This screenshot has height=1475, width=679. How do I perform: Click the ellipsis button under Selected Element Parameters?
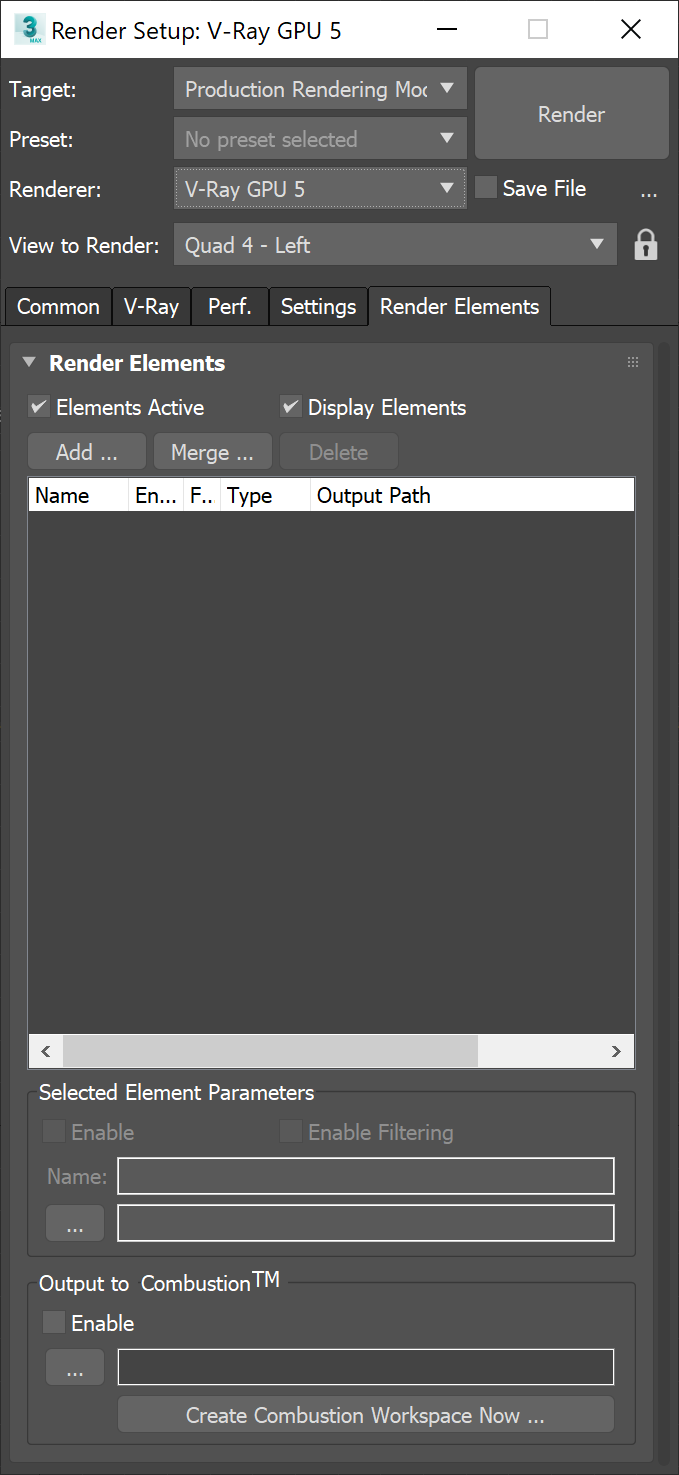pyautogui.click(x=74, y=1222)
